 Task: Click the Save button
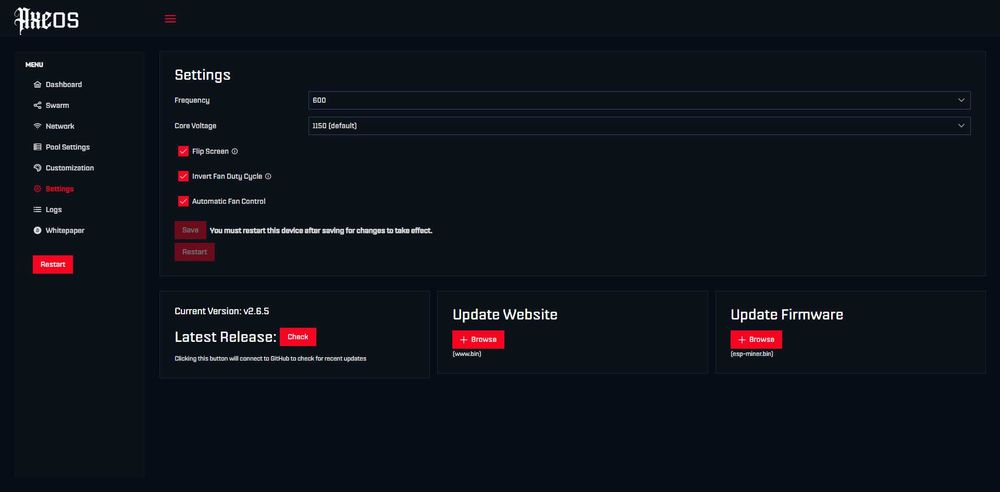click(x=190, y=230)
